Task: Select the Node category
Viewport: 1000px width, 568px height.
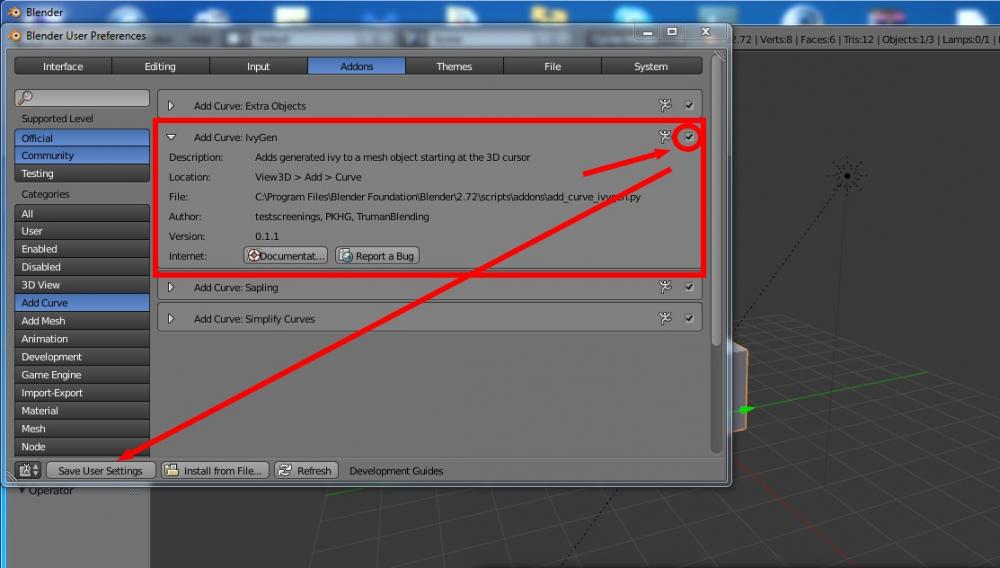Action: tap(82, 447)
